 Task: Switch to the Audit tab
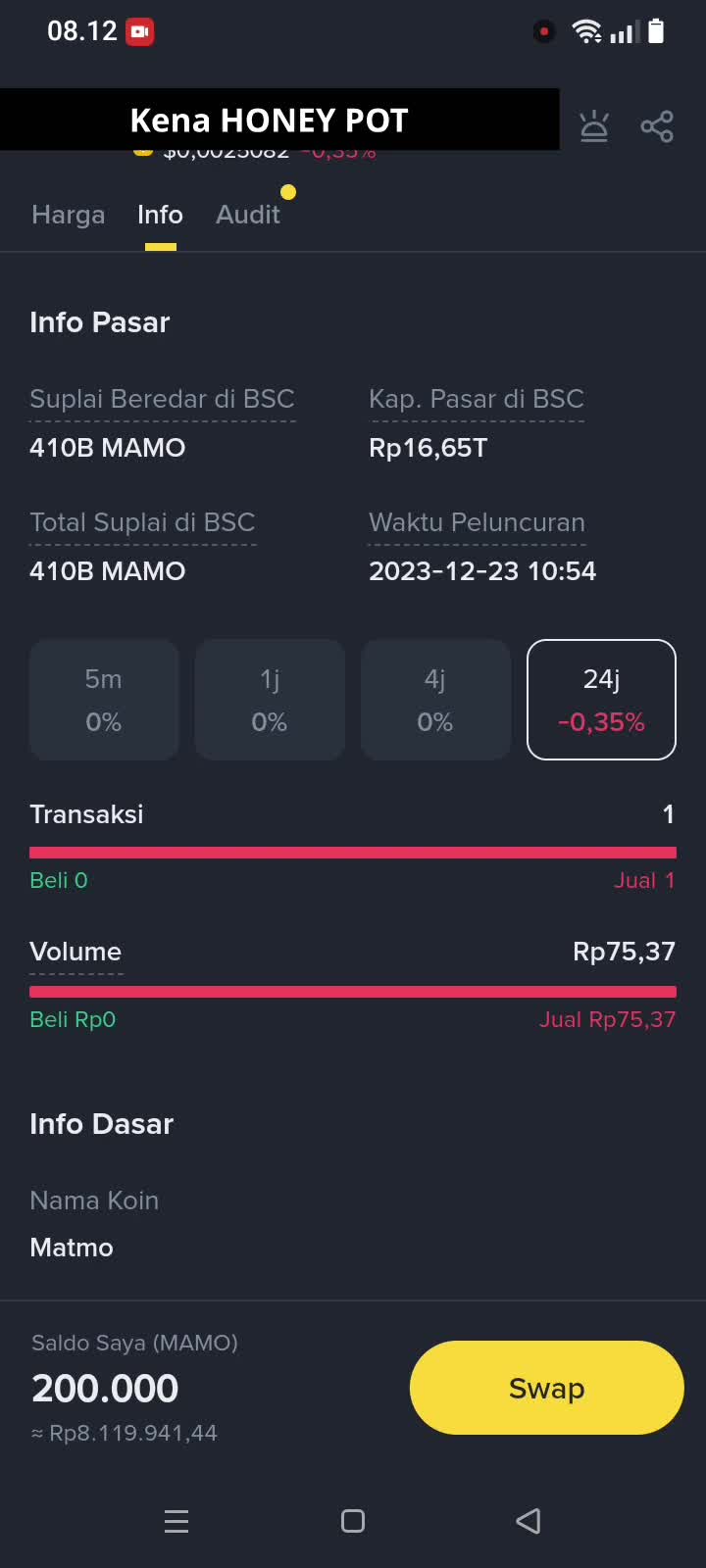coord(248,215)
